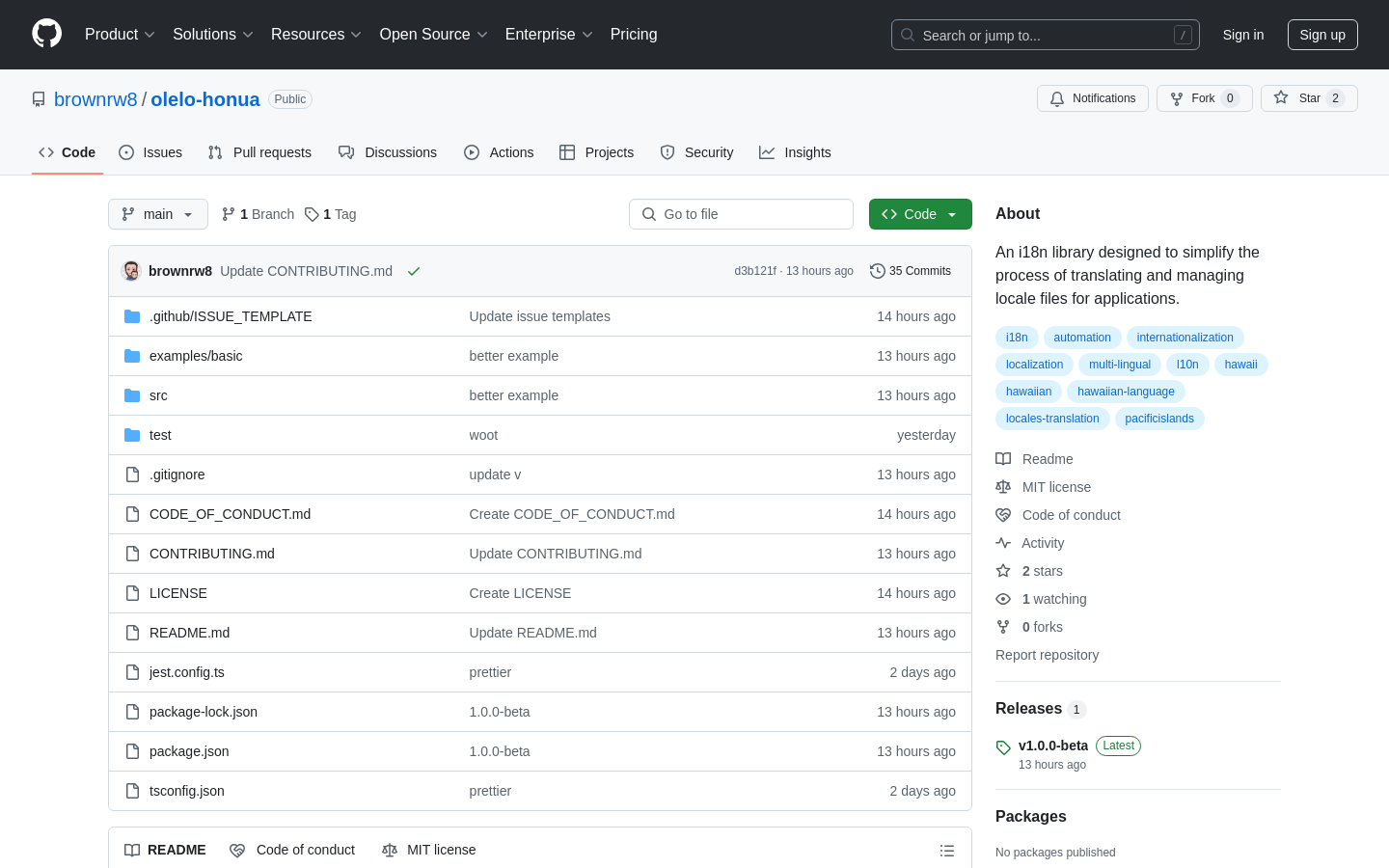This screenshot has height=868, width=1389.
Task: Click the Go to file search field
Action: [x=741, y=214]
